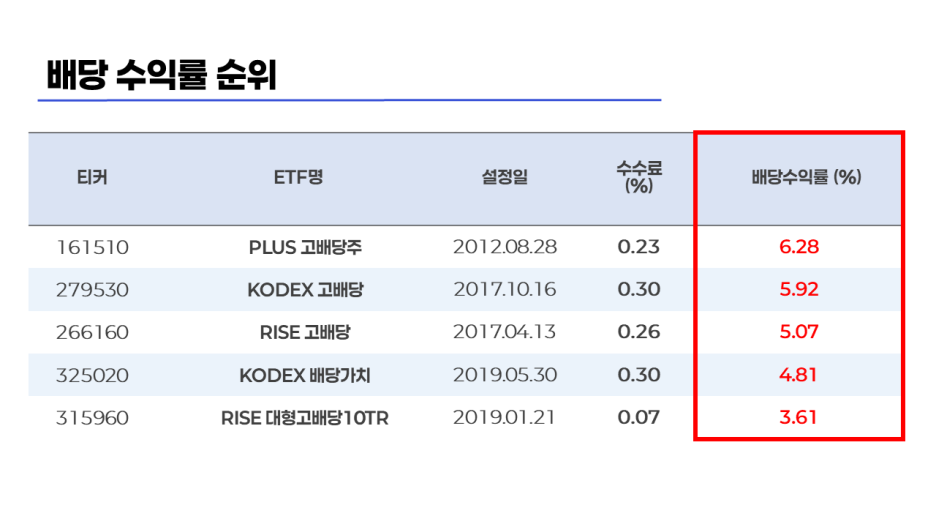Click the date '2017.10.16'
Viewport: 936px width, 527px height.
(x=505, y=289)
